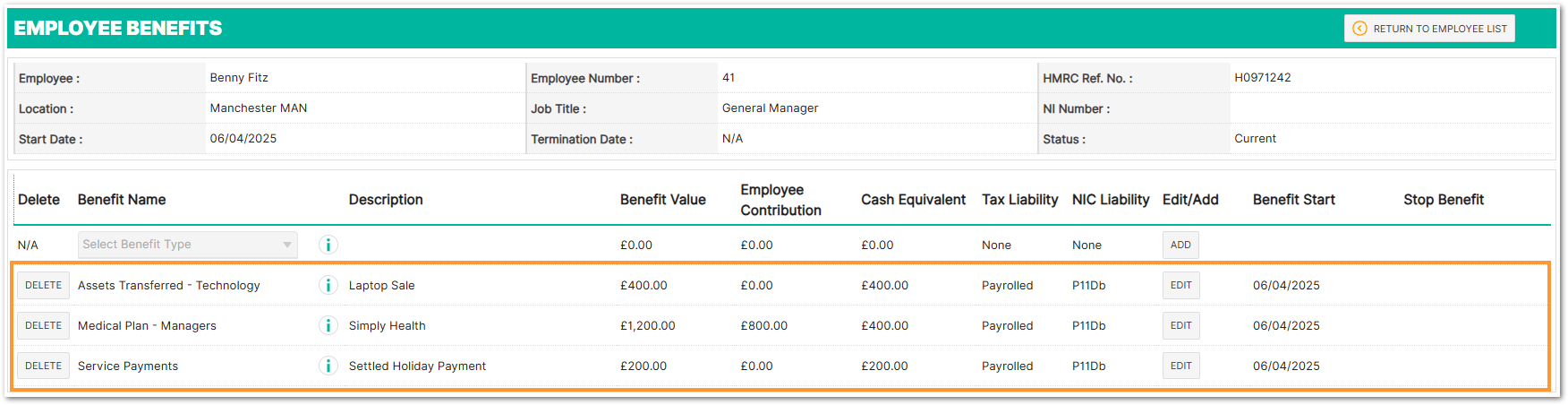Click the Stop Benefit column header
The image size is (1568, 405).
point(1443,200)
